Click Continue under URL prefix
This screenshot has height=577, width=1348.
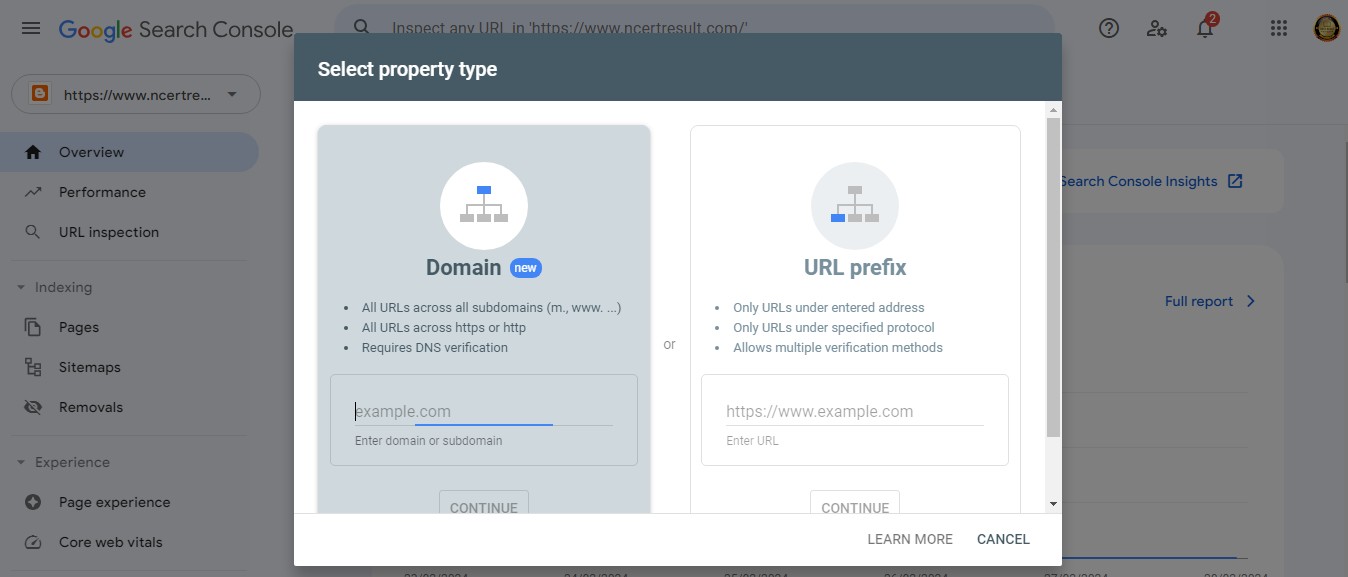855,503
